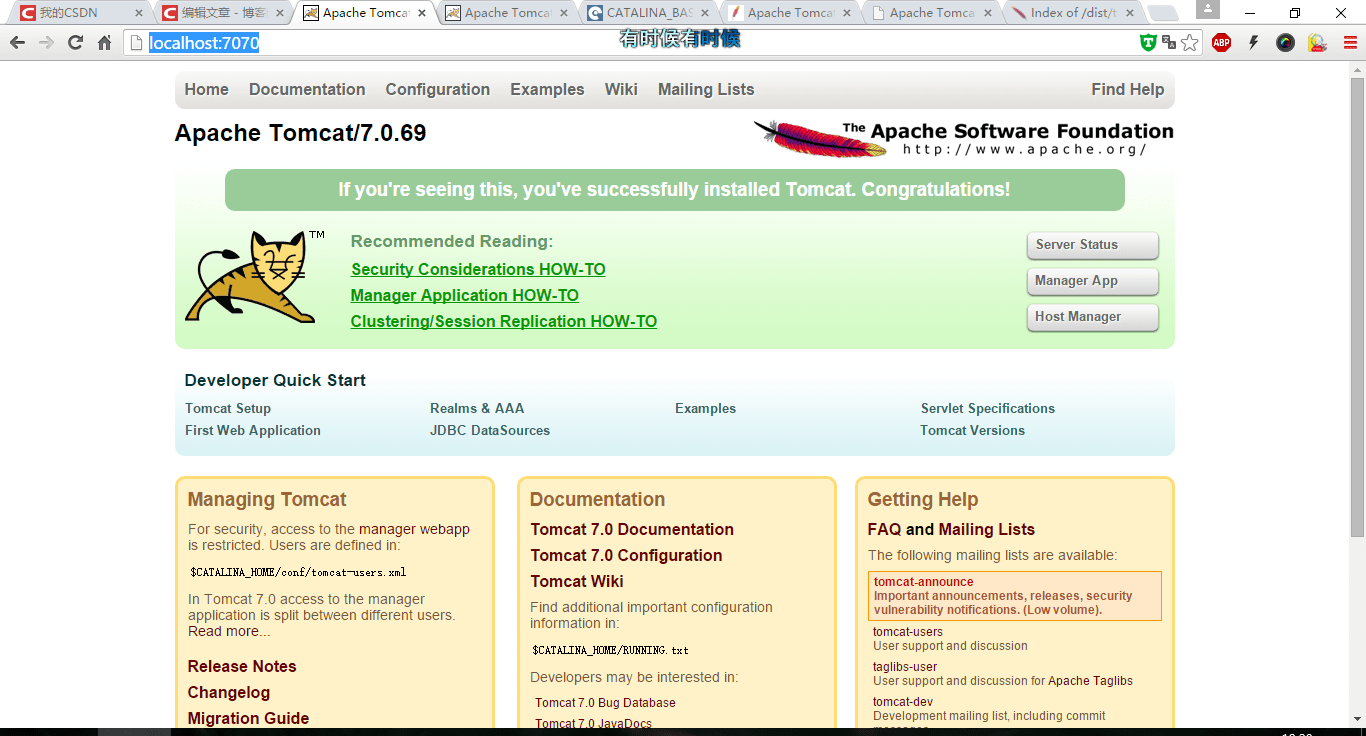Open the FAQ link under Getting Help

(x=884, y=529)
